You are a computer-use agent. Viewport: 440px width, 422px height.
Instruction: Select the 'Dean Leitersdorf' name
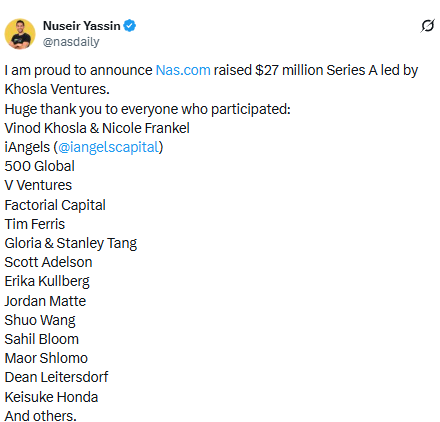tap(56, 377)
